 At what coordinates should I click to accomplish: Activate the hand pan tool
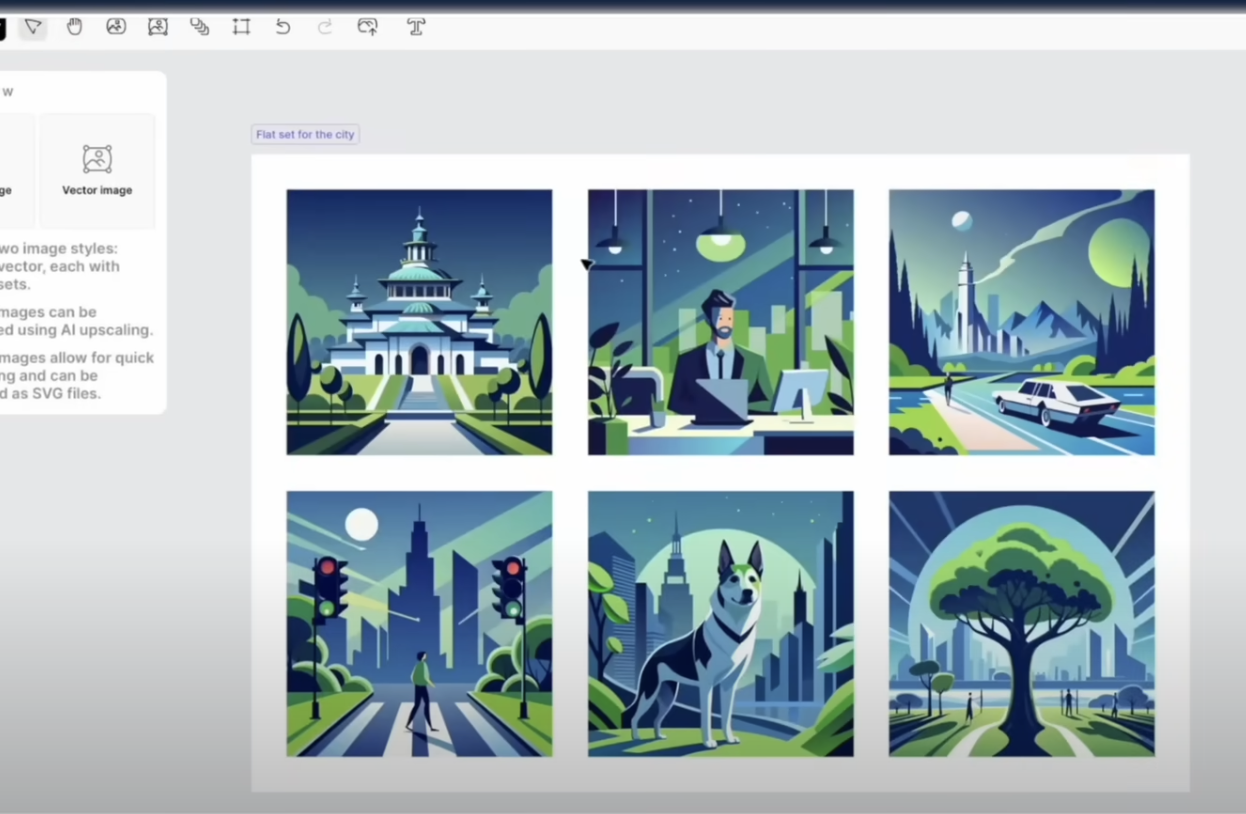[x=75, y=27]
